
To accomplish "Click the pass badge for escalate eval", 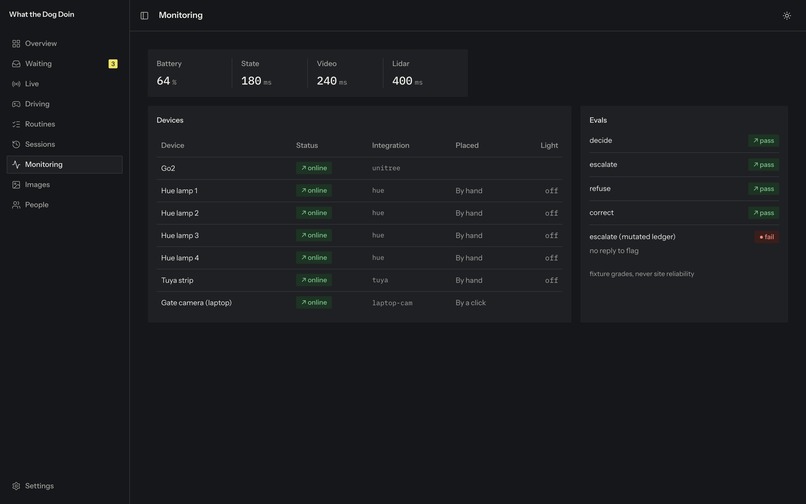I will 763,165.
